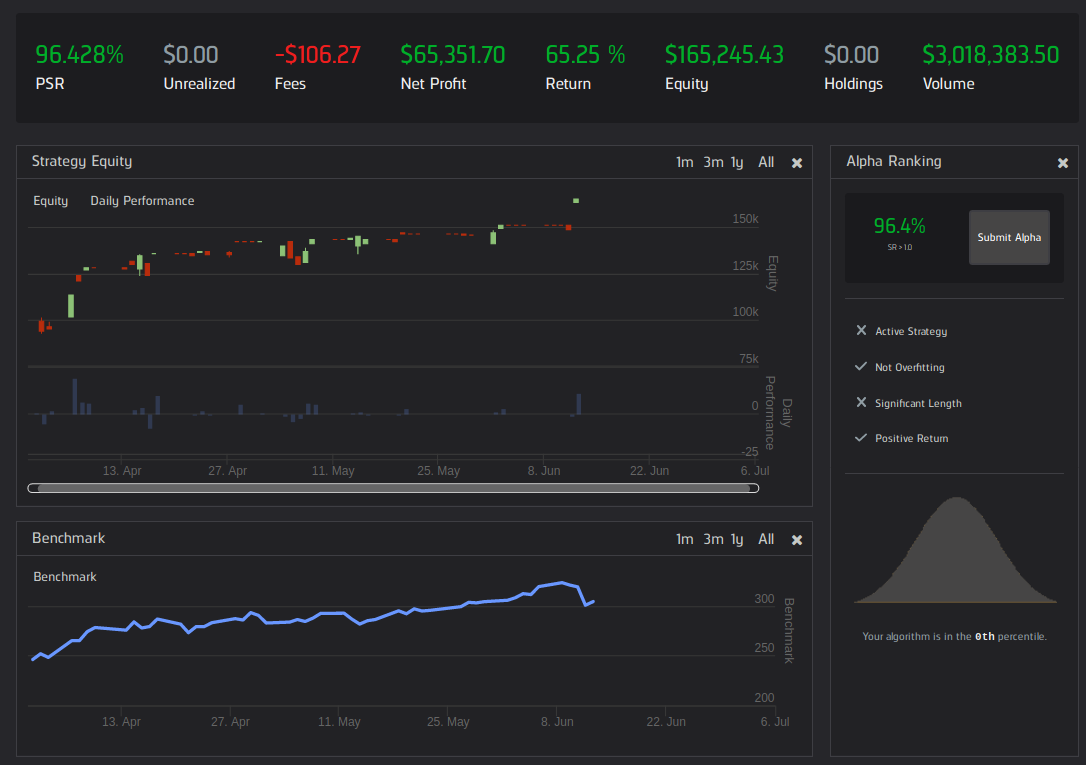Viewport: 1086px width, 765px height.
Task: Click the X icon beside Active Strategy
Action: 861,331
